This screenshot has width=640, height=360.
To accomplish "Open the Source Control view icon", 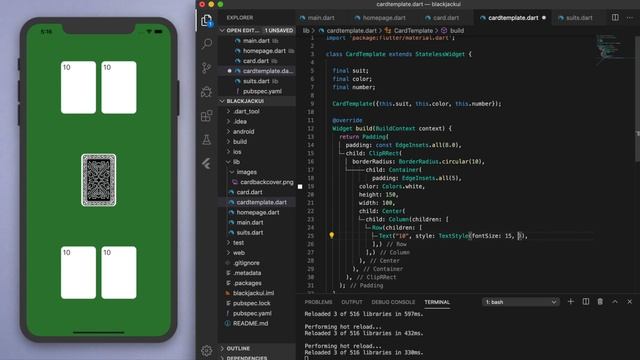I will [207, 68].
